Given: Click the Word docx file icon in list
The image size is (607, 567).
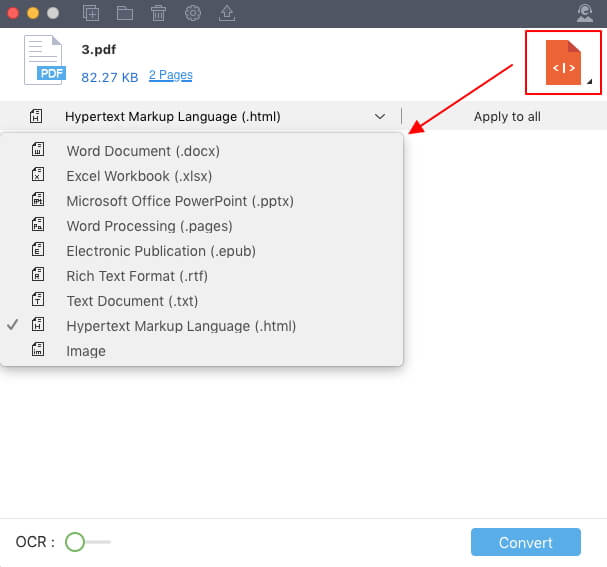Looking at the screenshot, I should 38,149.
